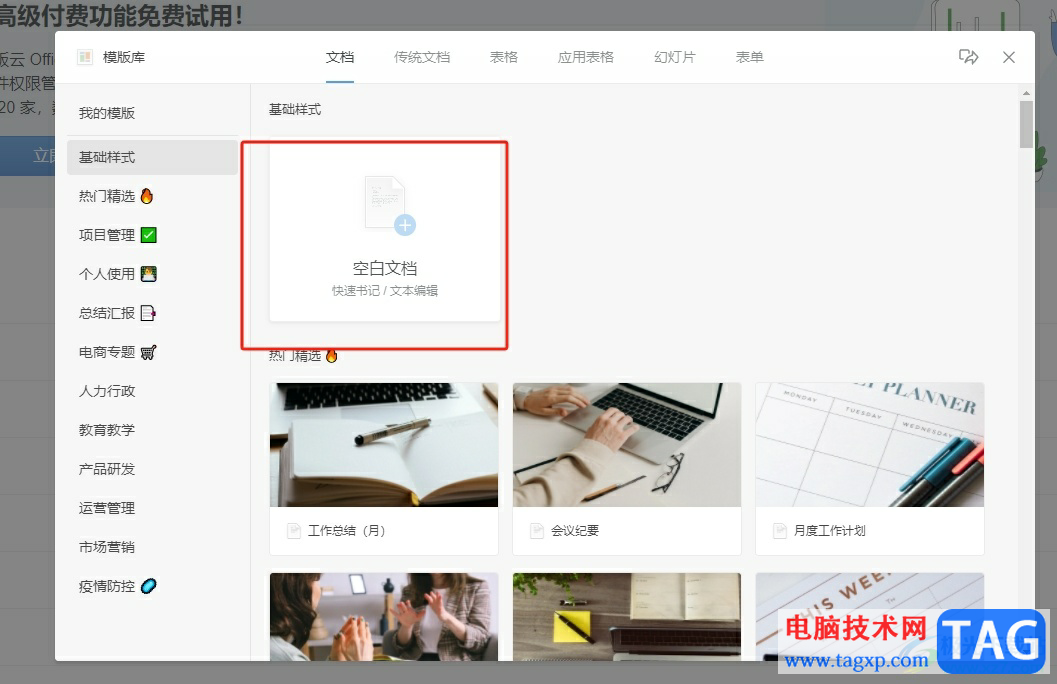Open the template with two women talking
The width and height of the screenshot is (1057, 684).
[x=384, y=617]
